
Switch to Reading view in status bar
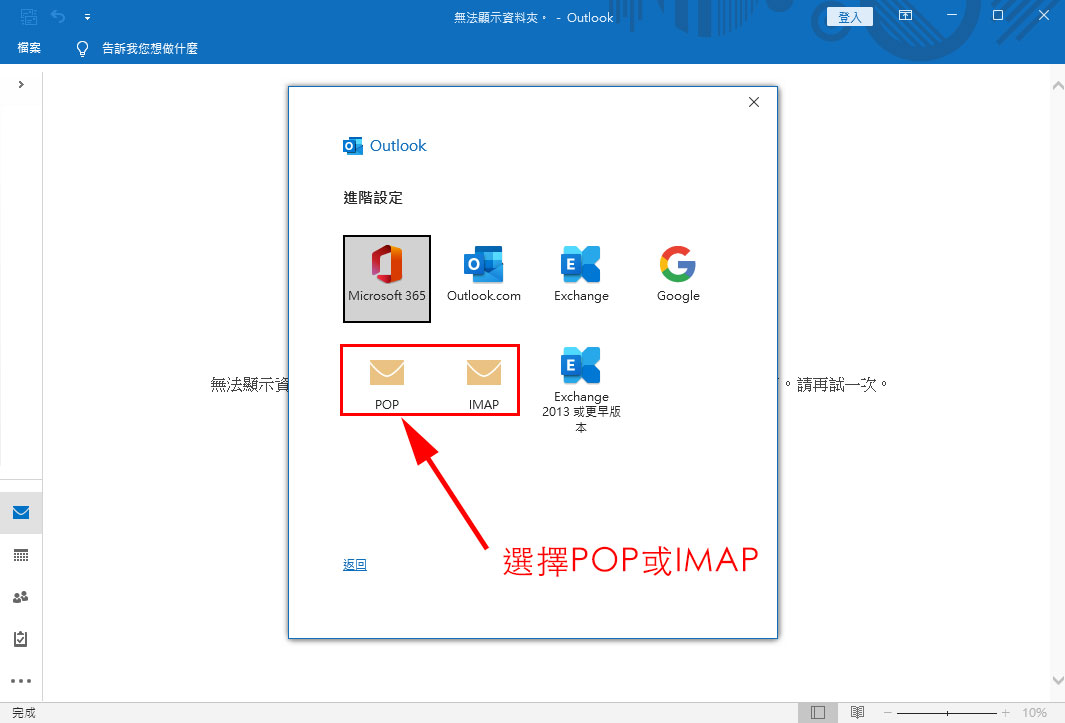pyautogui.click(x=857, y=712)
